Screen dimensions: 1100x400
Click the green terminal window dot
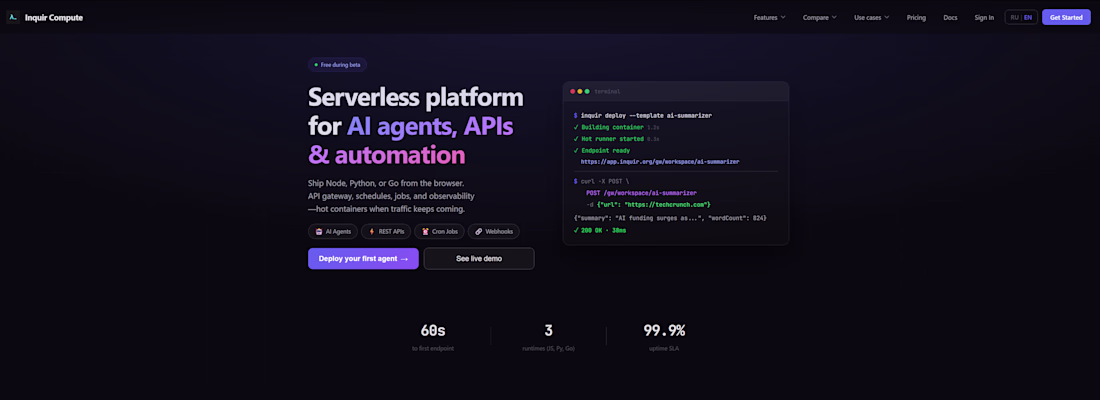tap(587, 91)
